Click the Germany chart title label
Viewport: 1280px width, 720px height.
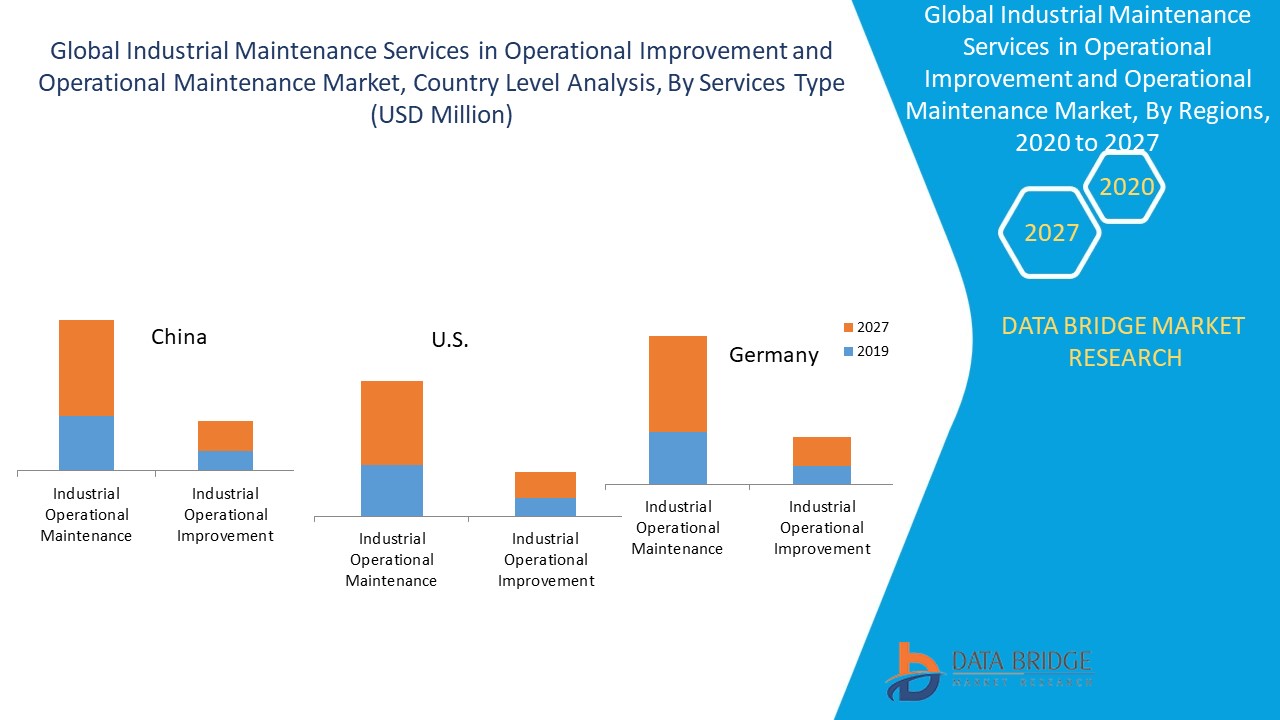(773, 355)
